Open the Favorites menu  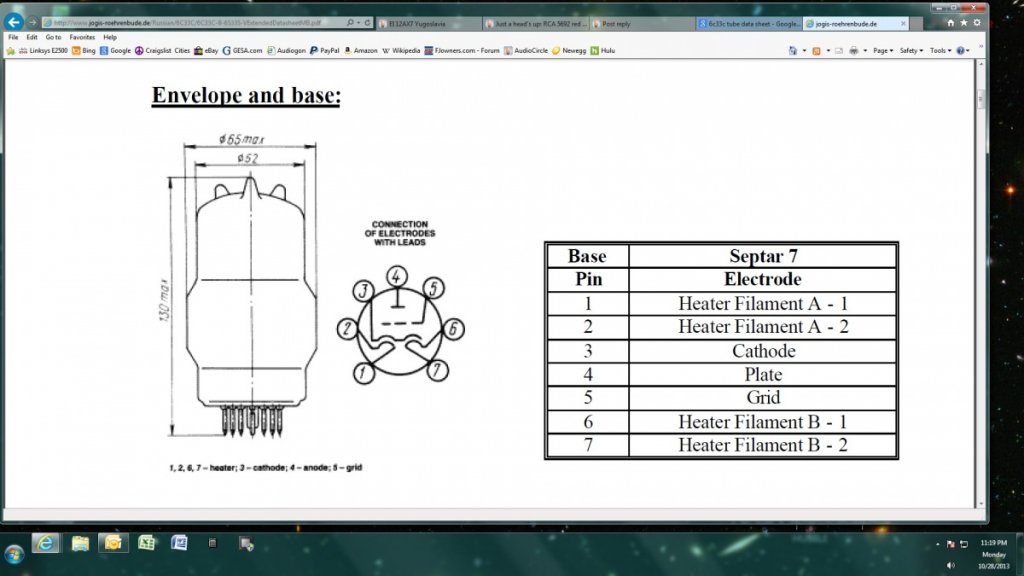pyautogui.click(x=82, y=37)
